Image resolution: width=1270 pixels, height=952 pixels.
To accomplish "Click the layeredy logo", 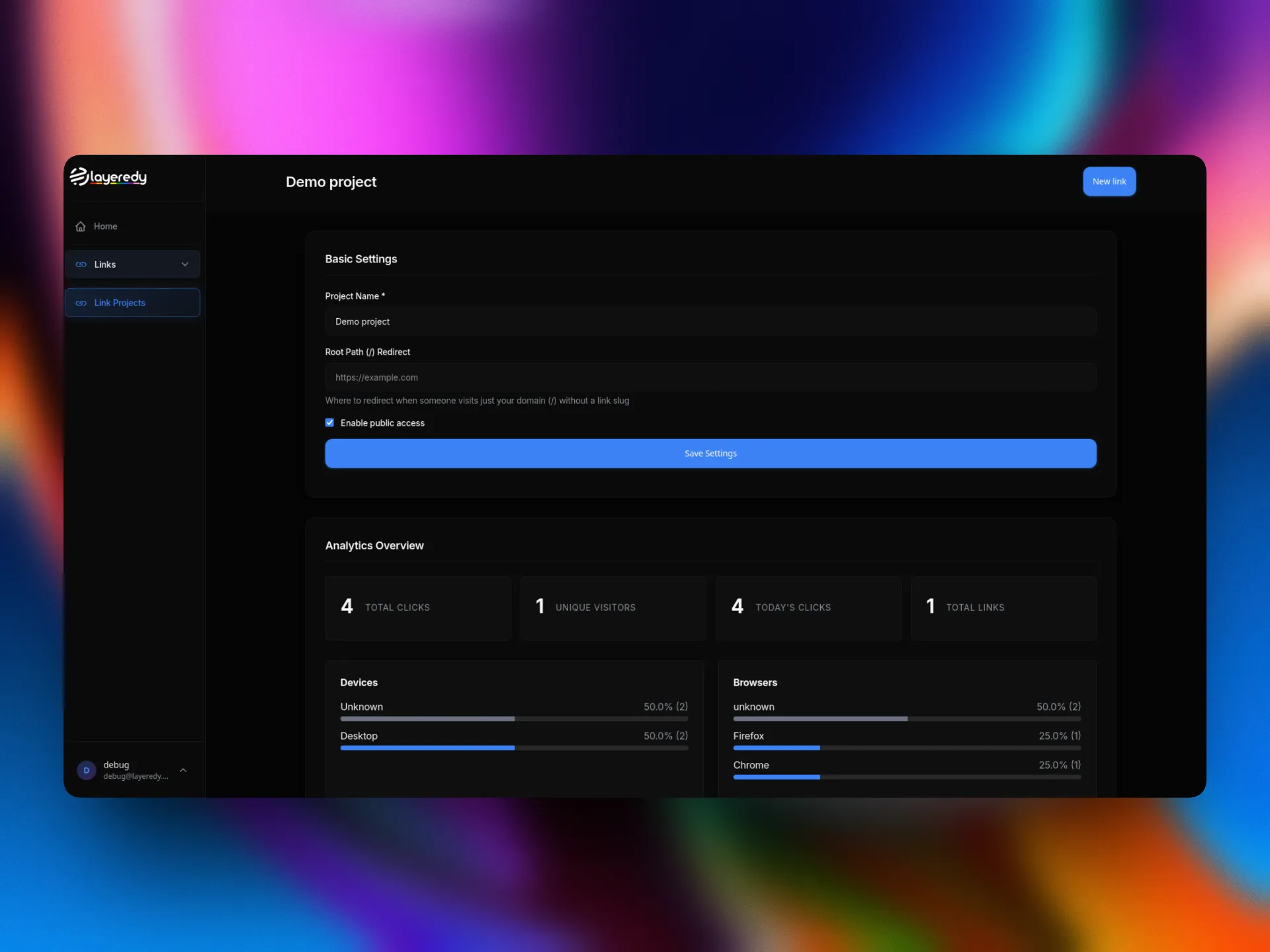I will pos(108,177).
